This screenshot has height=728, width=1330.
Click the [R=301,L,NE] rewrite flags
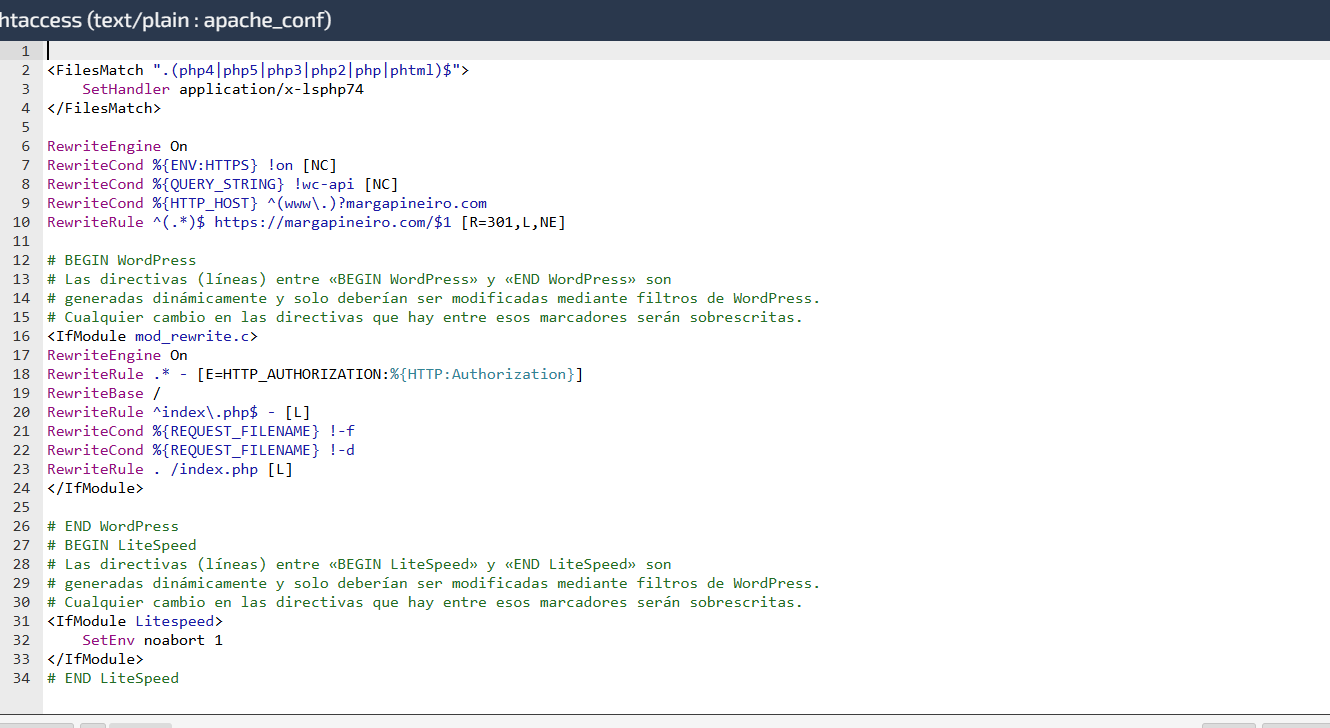[x=513, y=222]
